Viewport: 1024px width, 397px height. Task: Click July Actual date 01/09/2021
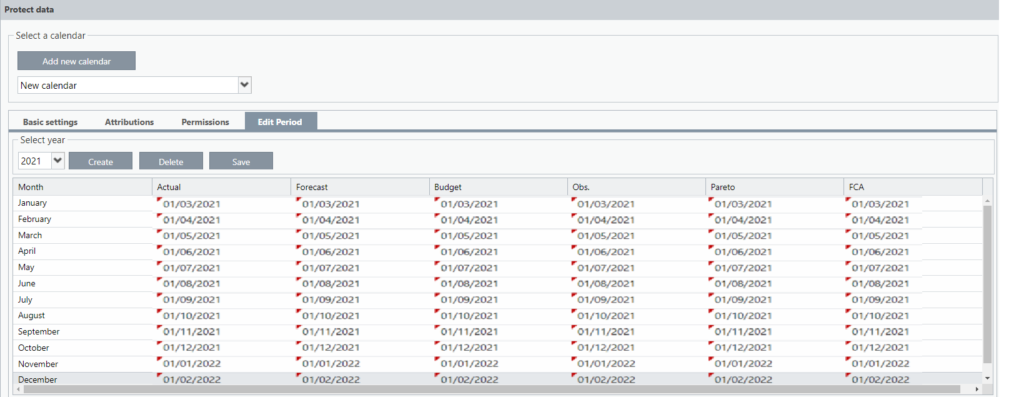pyautogui.click(x=192, y=300)
